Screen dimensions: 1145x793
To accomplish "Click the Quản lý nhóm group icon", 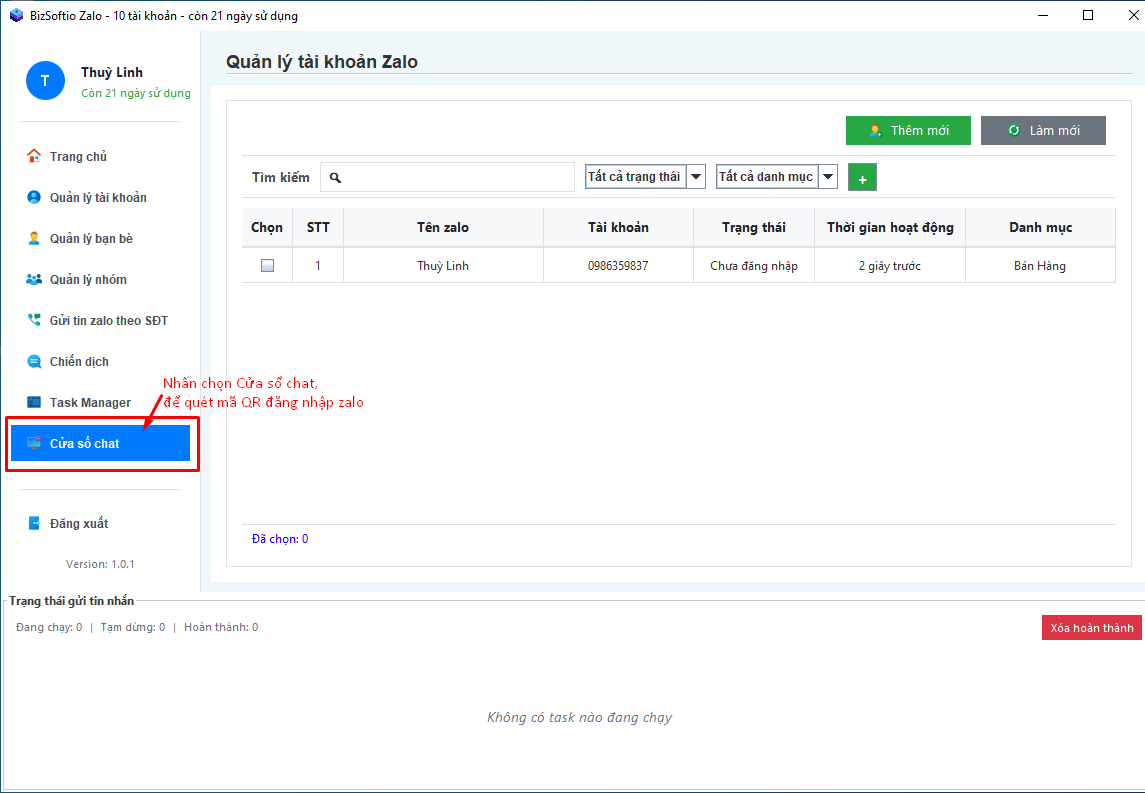I will 34,279.
